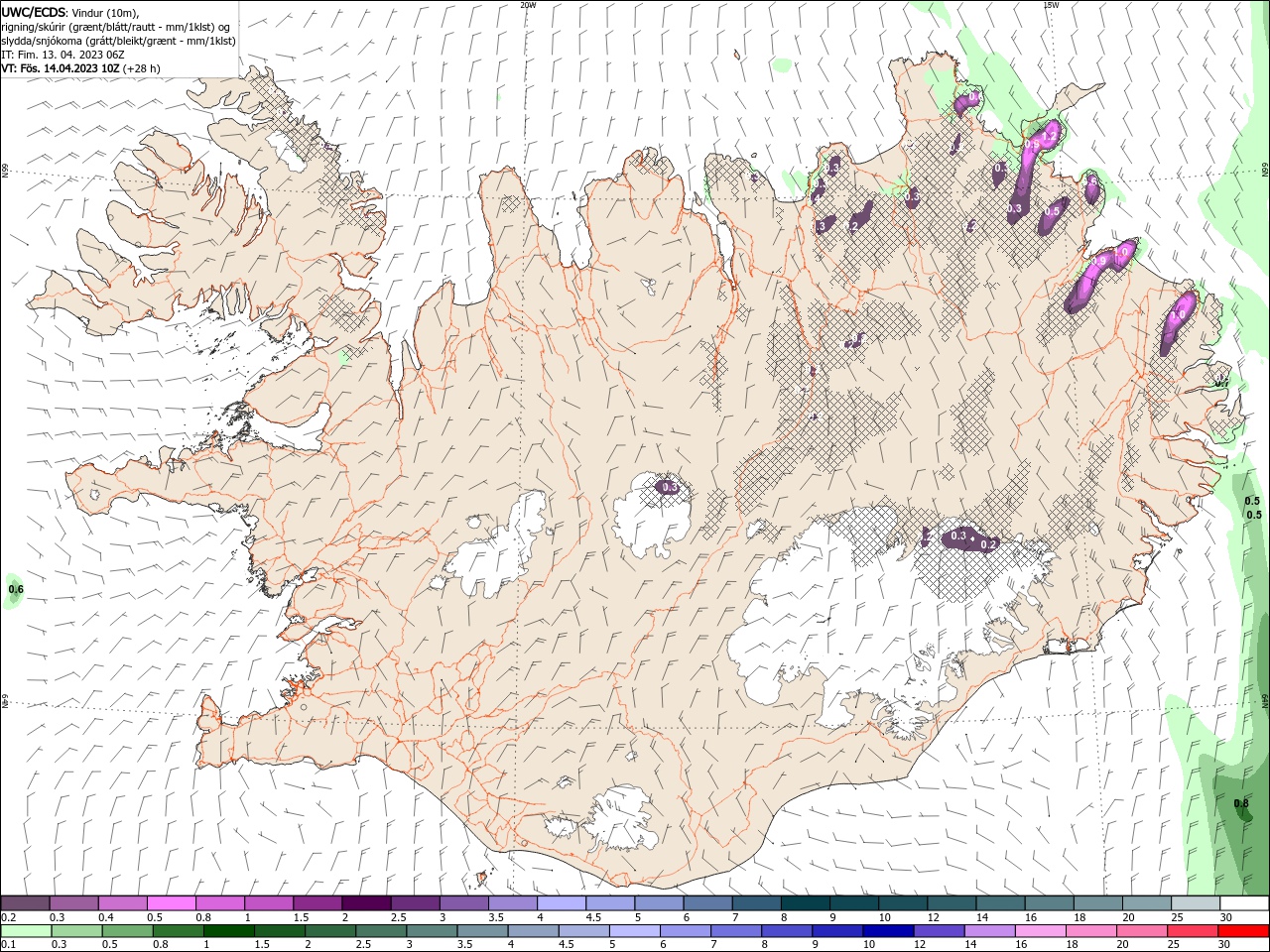Screen dimensions: 1270x952
Task: Pick the upper legend swatch labeled 3.5
Action: (513, 902)
